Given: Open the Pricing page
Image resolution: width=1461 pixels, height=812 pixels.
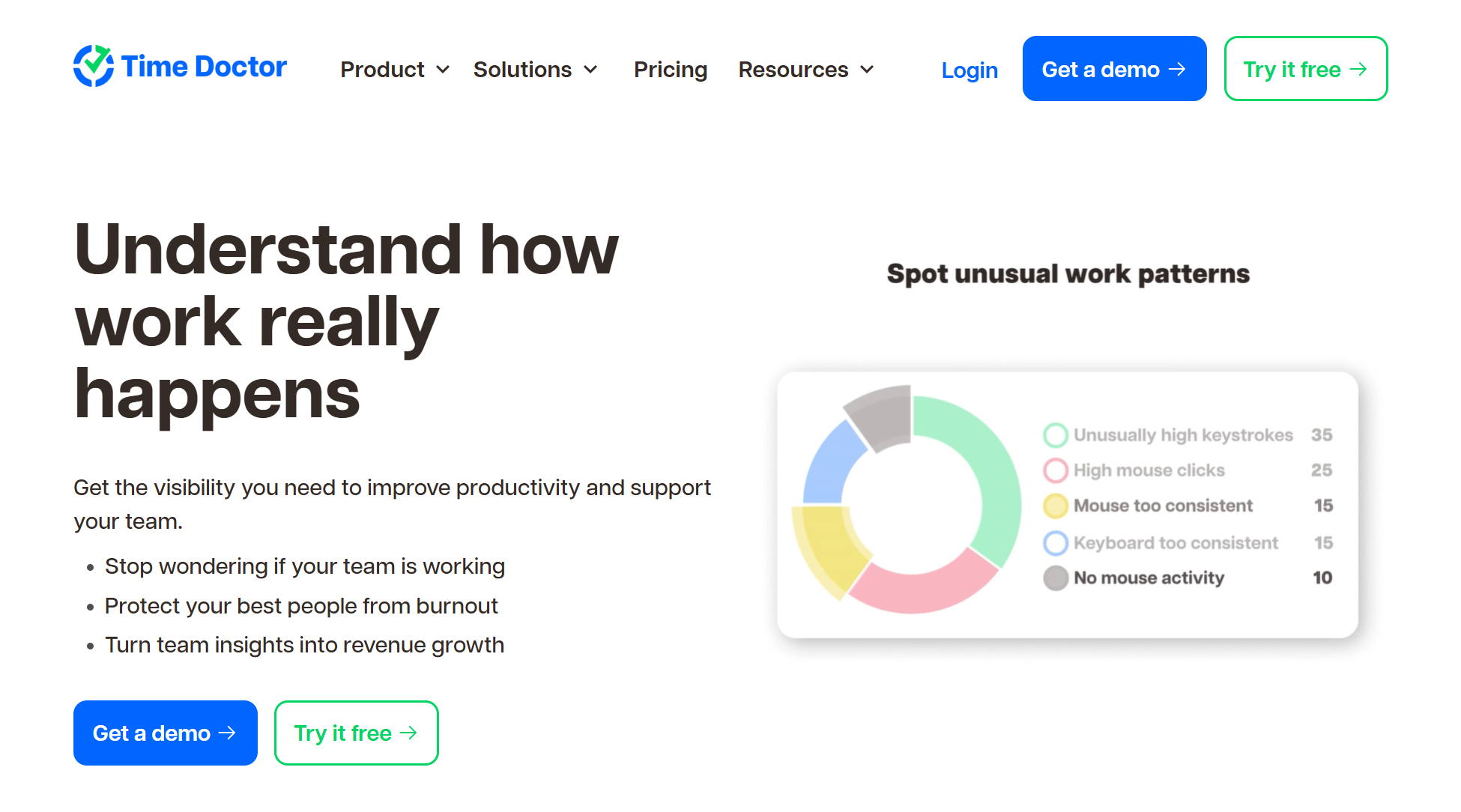Looking at the screenshot, I should pos(670,70).
